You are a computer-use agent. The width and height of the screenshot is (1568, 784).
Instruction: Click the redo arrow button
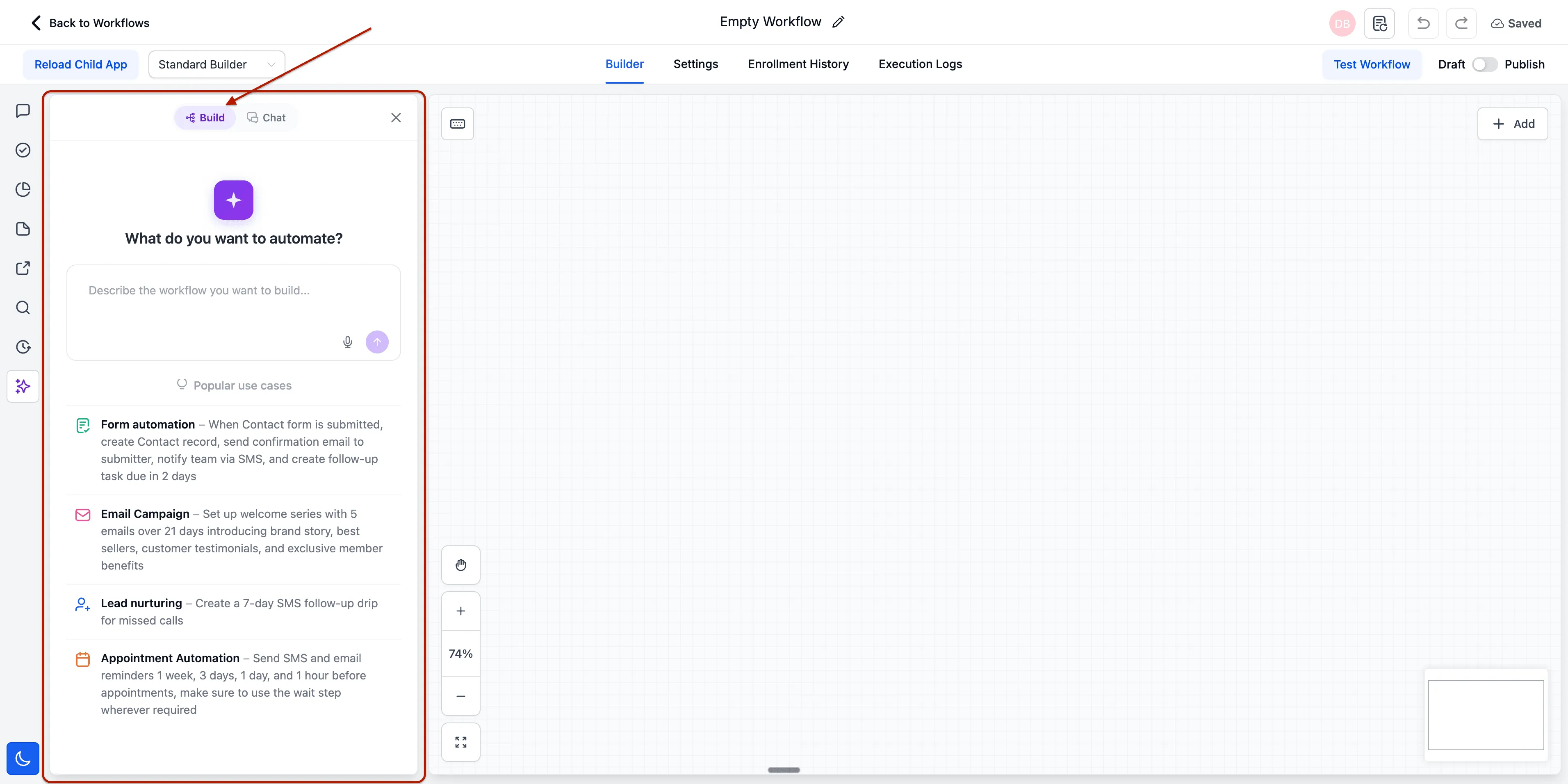(1461, 24)
